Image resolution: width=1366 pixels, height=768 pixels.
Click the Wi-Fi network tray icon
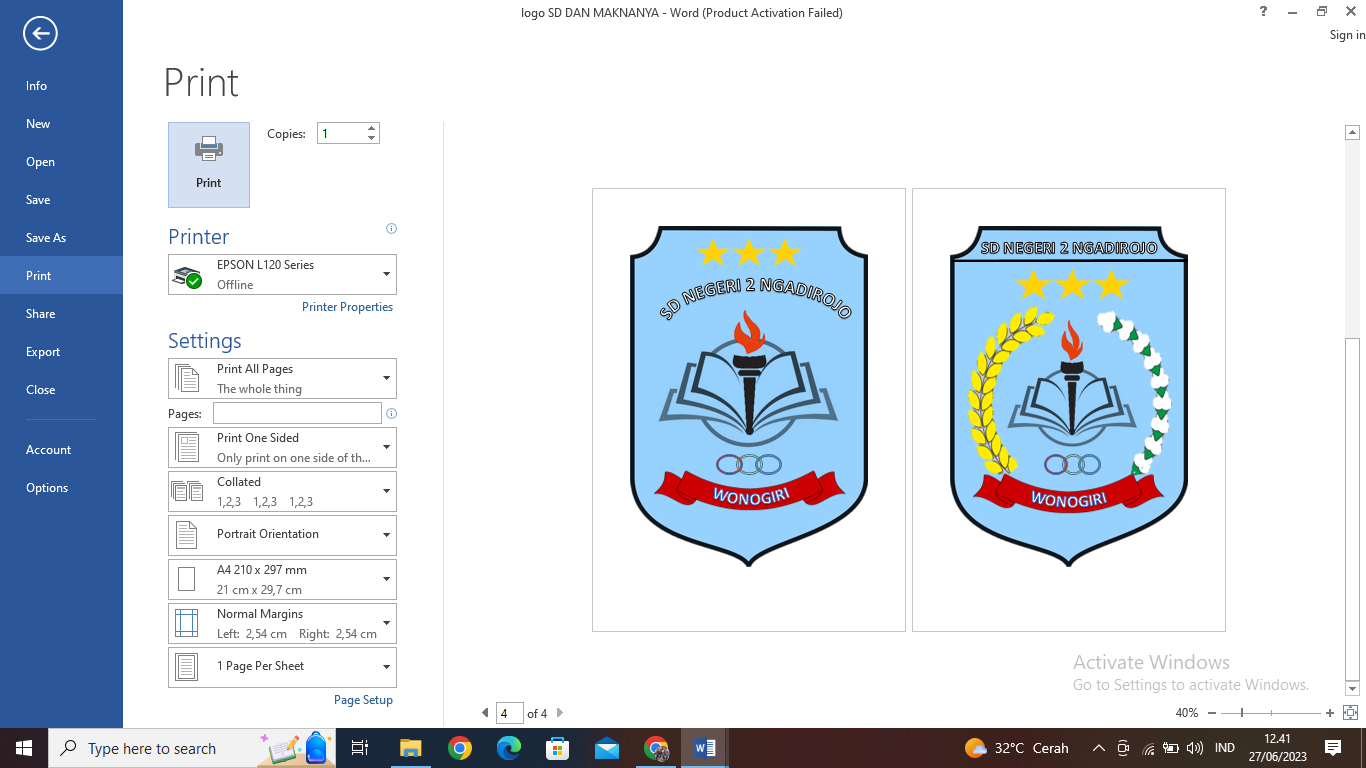click(x=1147, y=748)
